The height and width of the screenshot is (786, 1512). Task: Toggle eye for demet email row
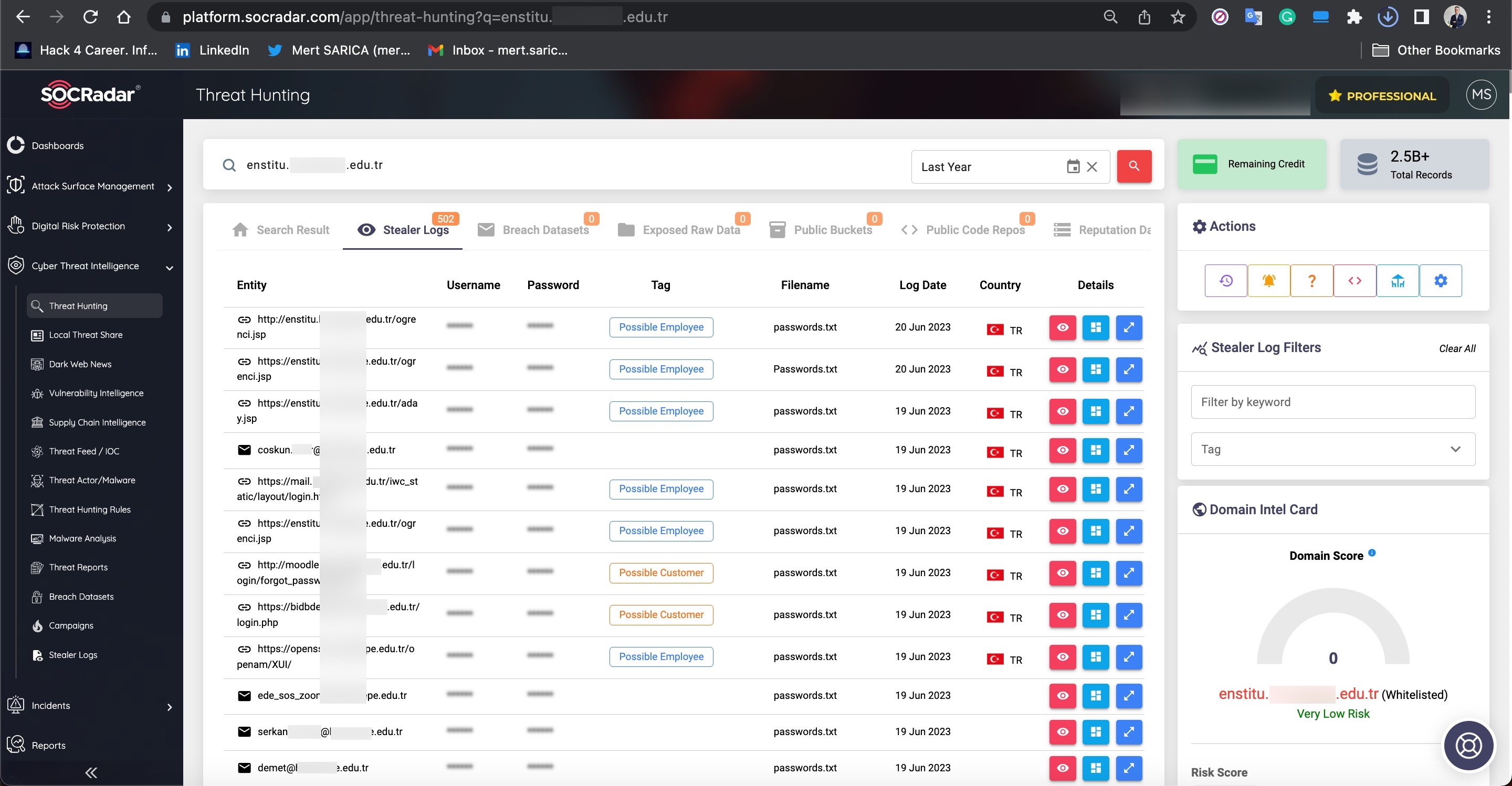click(1063, 768)
